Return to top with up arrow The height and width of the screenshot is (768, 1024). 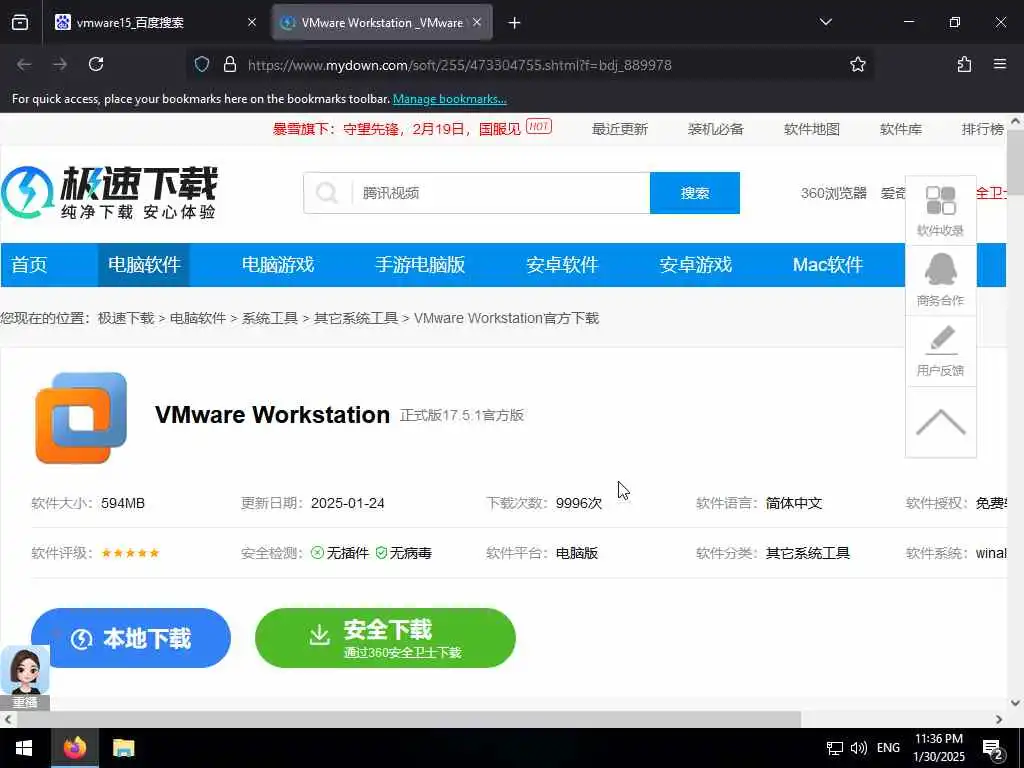coord(940,422)
